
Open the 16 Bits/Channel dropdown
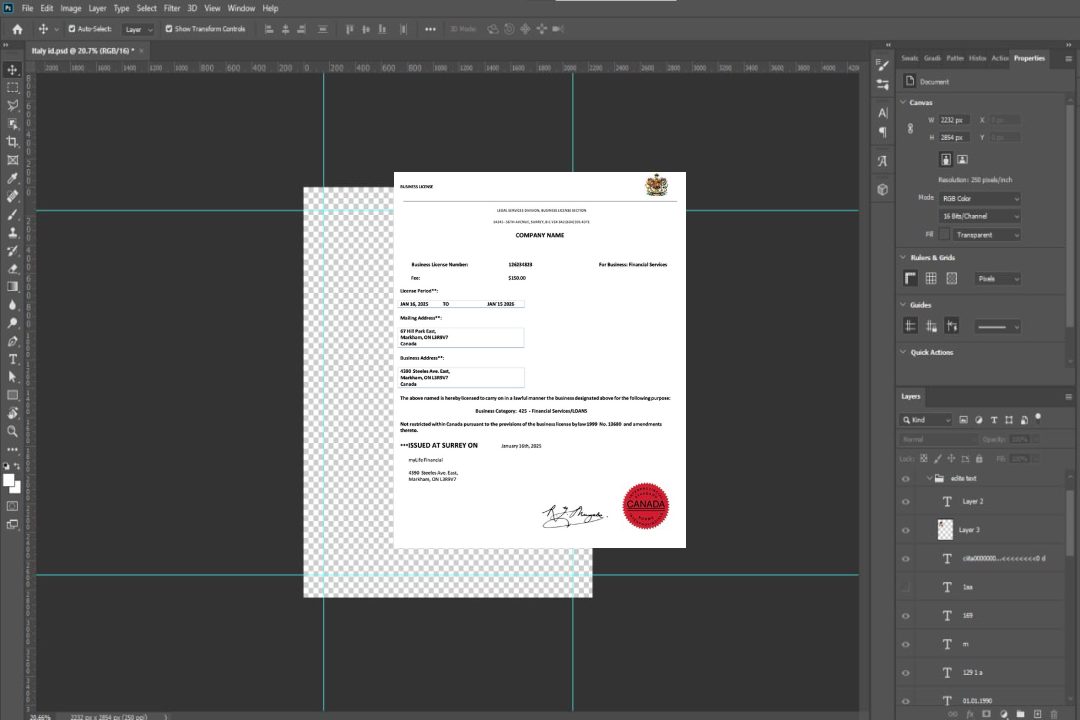click(979, 216)
